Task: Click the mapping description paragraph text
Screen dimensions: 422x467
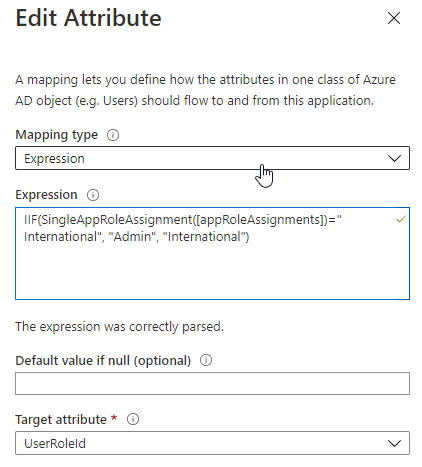Action: pyautogui.click(x=205, y=90)
